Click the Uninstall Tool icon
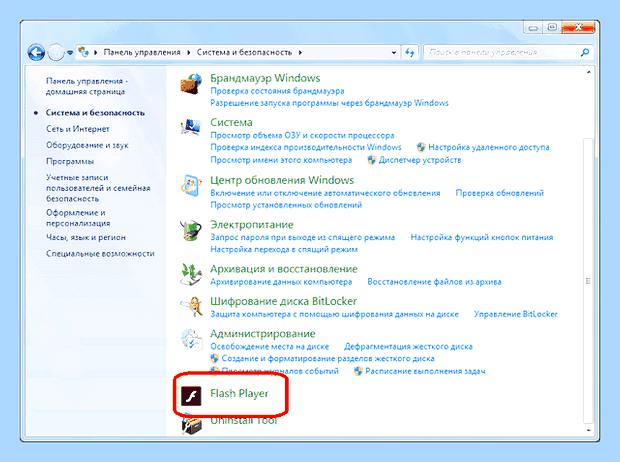 coord(191,425)
